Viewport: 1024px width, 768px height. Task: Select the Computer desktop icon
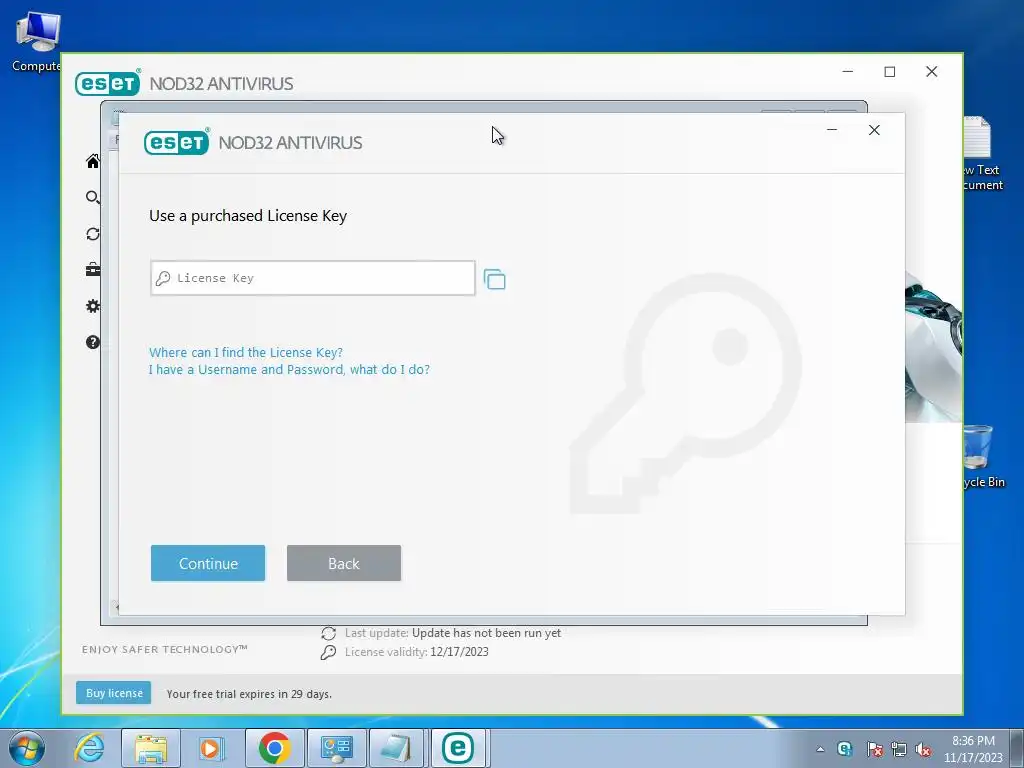pos(37,42)
